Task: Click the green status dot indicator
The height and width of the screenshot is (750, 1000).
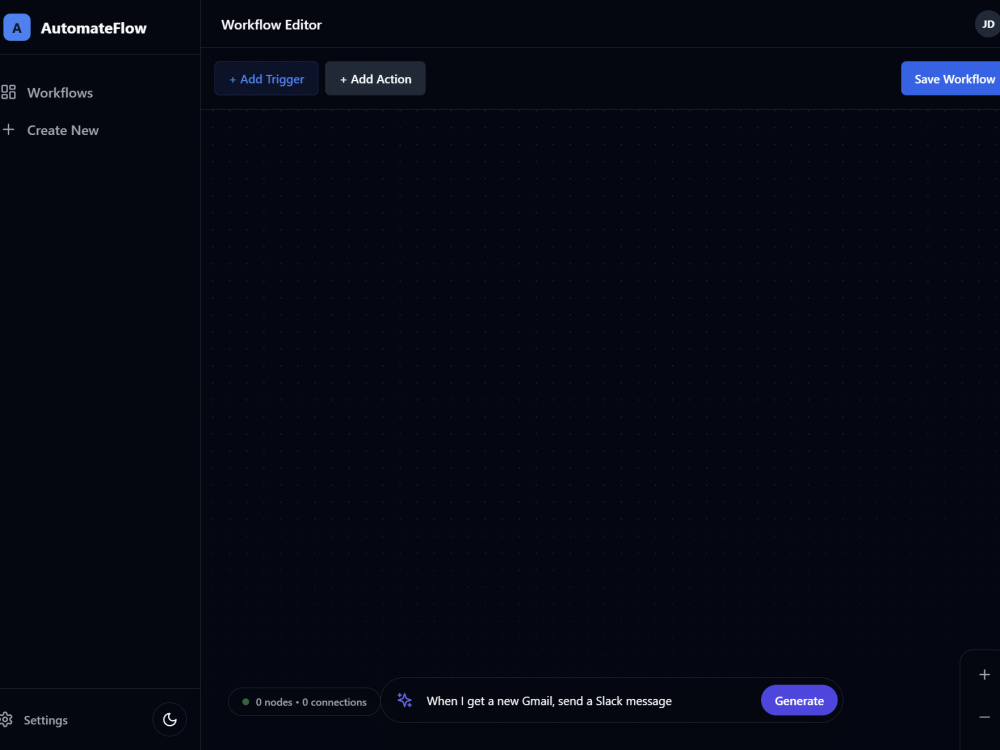Action: point(246,702)
